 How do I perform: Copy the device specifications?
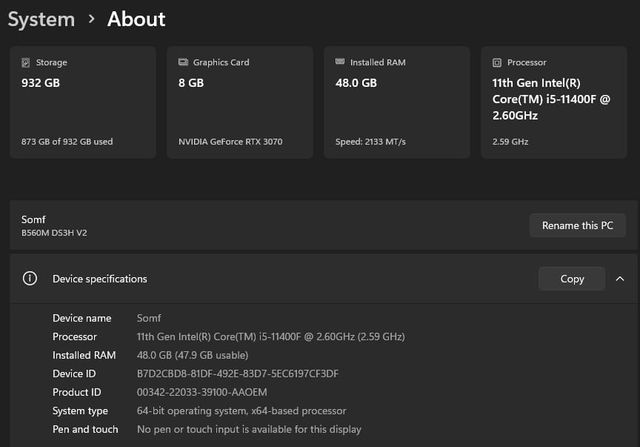tap(572, 279)
